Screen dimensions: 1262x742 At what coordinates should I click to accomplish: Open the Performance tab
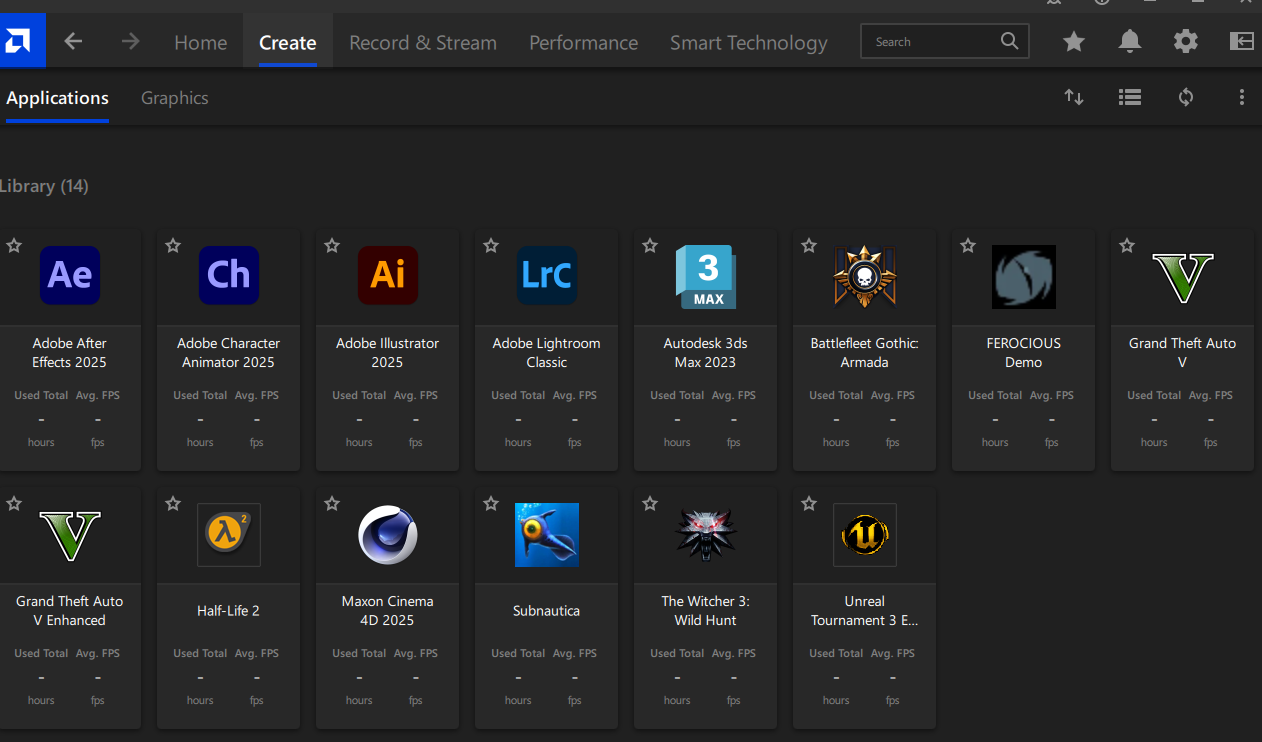point(583,43)
